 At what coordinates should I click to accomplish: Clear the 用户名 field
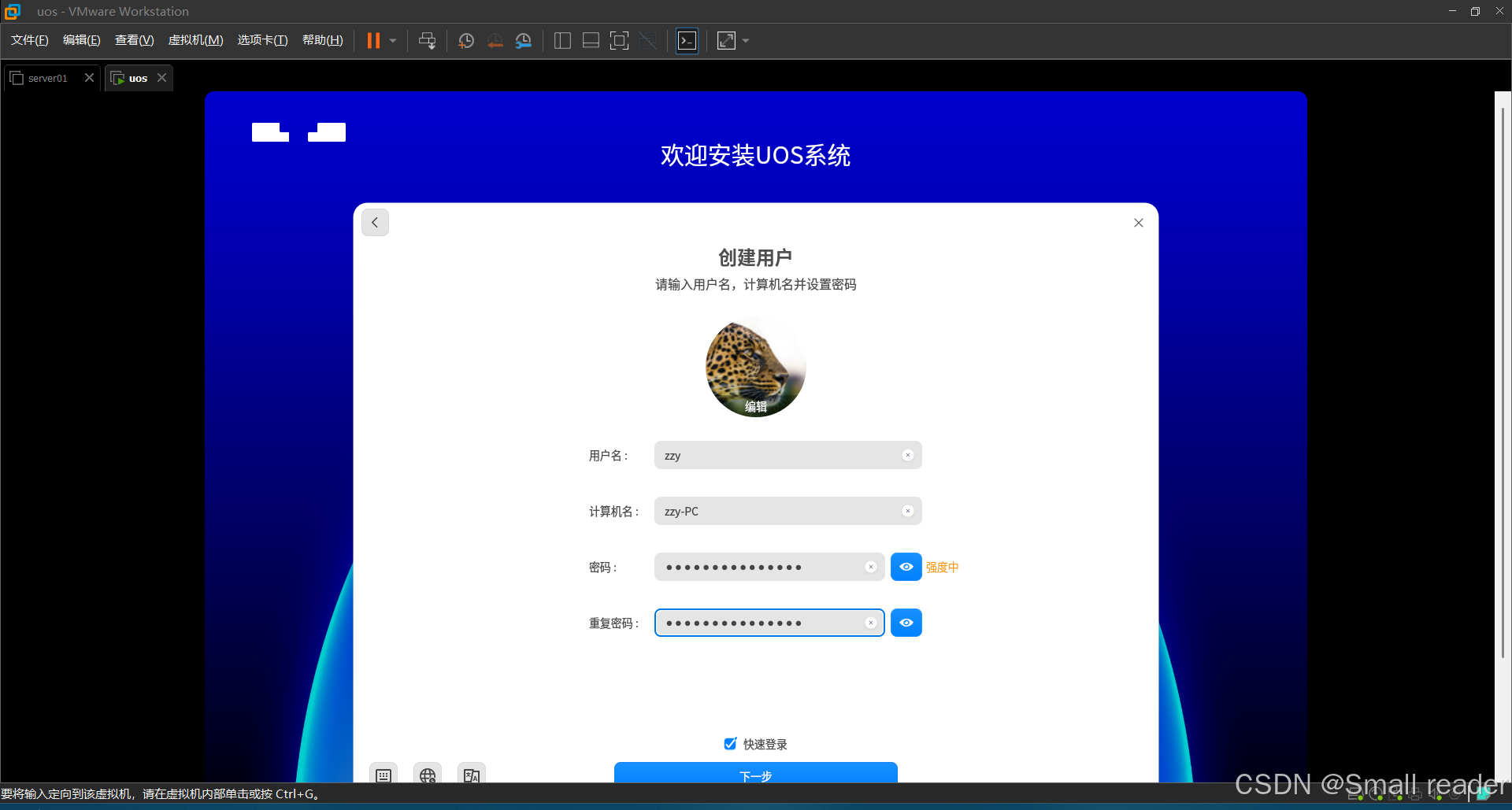pyautogui.click(x=907, y=455)
